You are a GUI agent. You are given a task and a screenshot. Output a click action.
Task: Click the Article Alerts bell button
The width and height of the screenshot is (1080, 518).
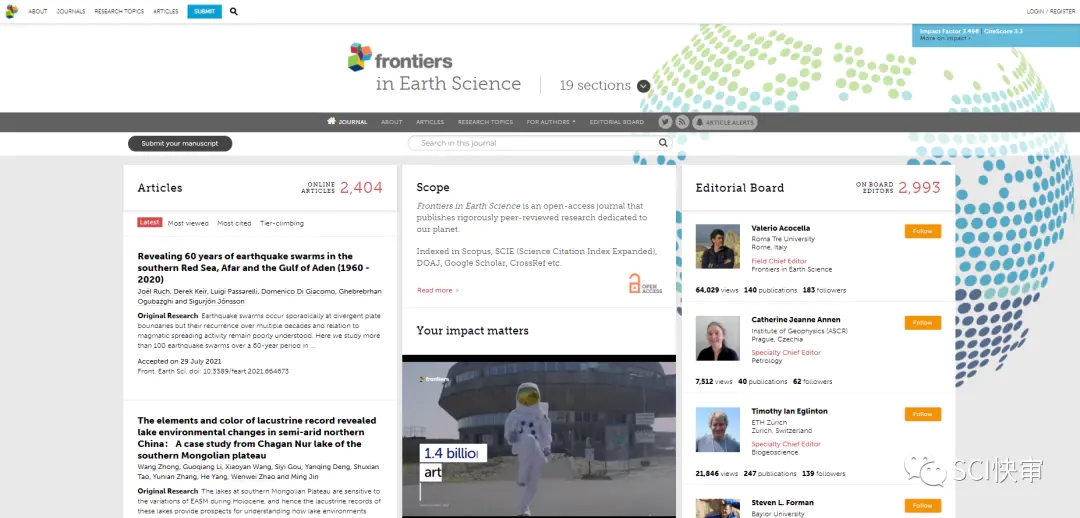pos(725,123)
